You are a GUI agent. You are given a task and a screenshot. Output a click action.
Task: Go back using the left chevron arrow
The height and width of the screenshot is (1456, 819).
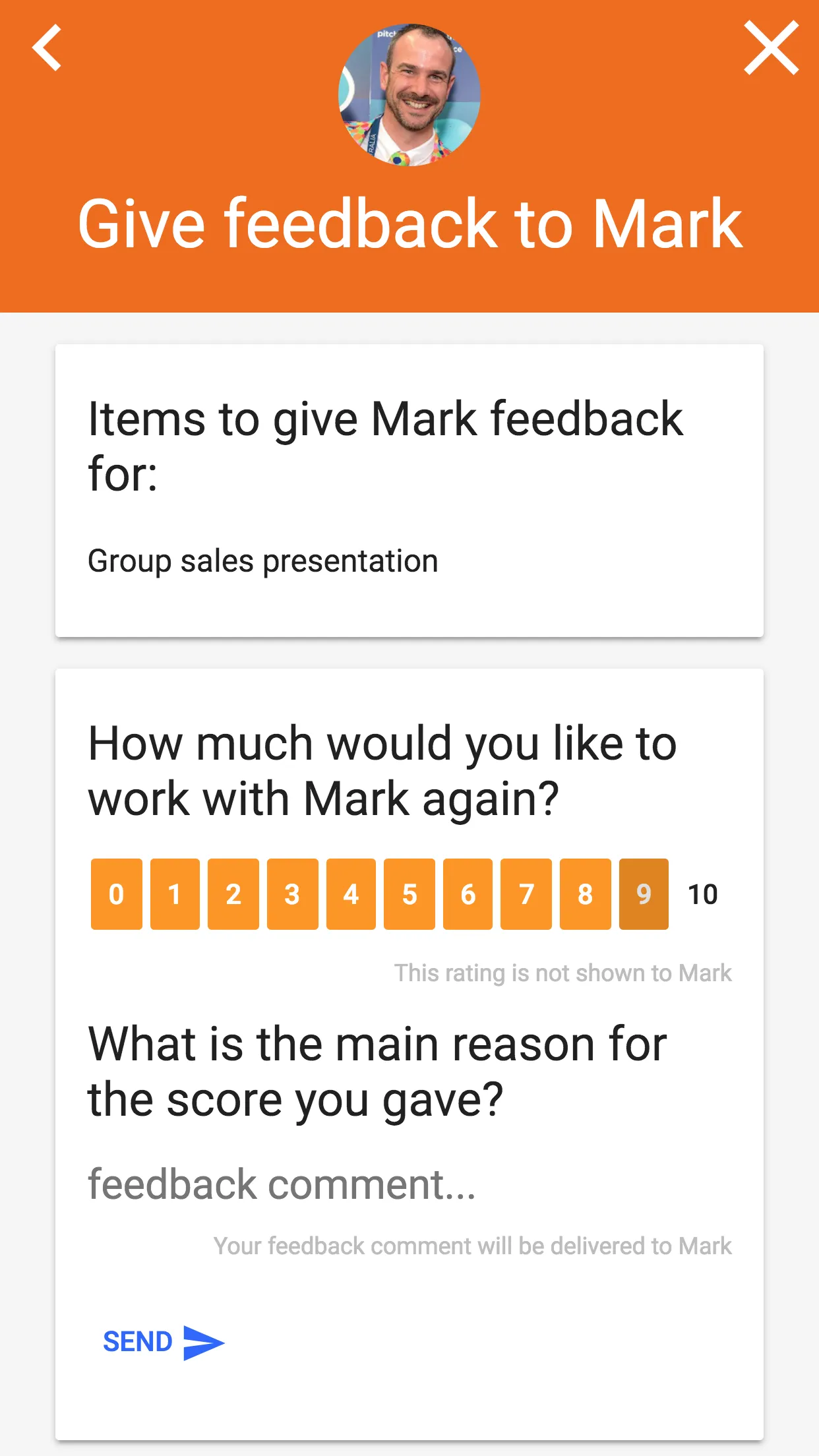tap(47, 47)
